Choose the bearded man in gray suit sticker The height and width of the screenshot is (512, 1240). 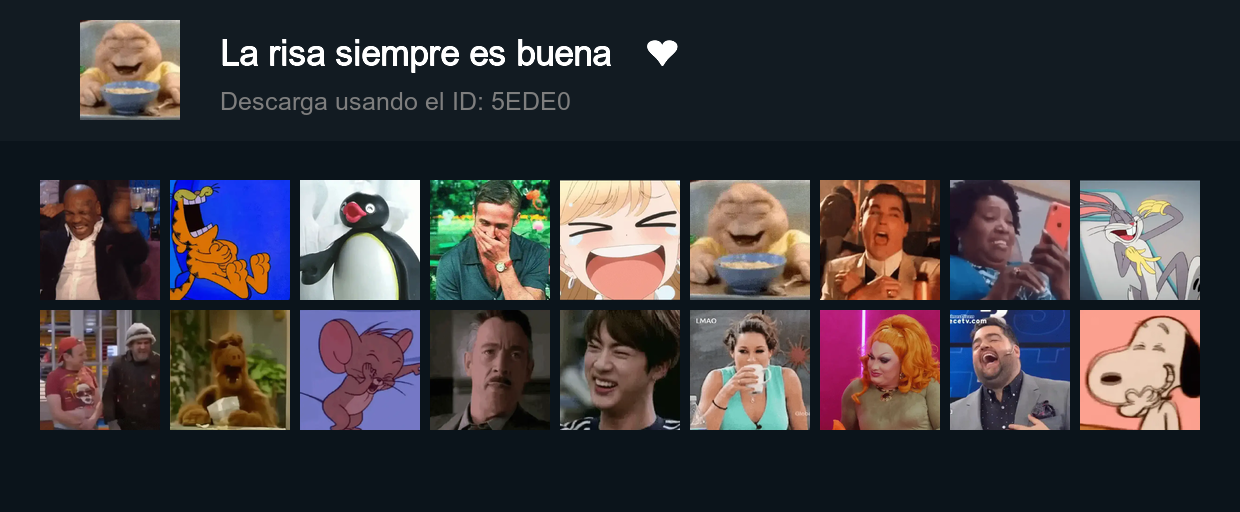1010,370
